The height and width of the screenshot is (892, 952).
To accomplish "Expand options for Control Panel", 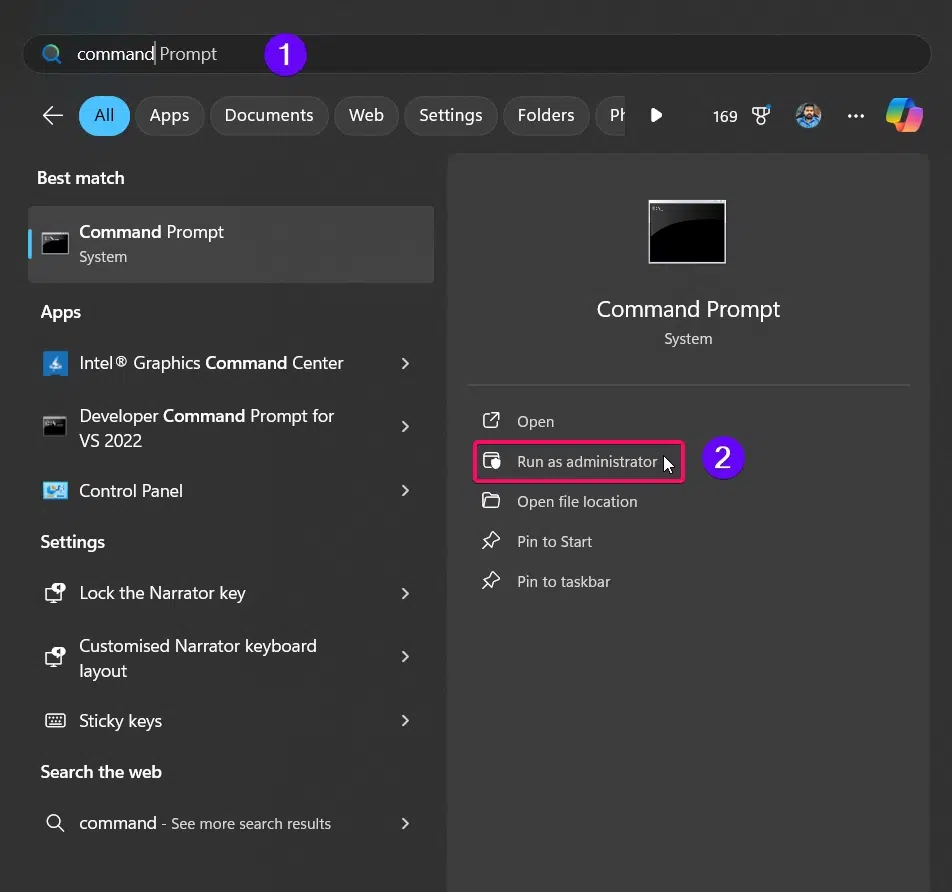I will 406,491.
